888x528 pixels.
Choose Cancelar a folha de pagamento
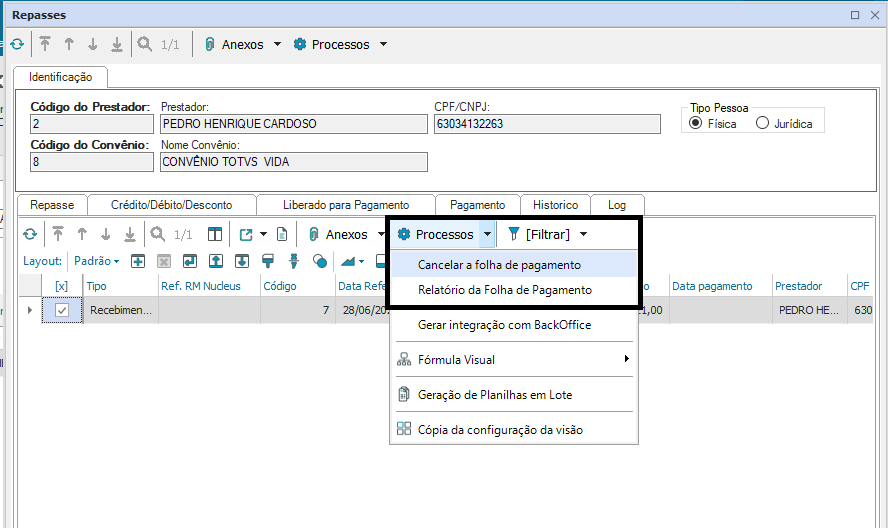point(499,265)
